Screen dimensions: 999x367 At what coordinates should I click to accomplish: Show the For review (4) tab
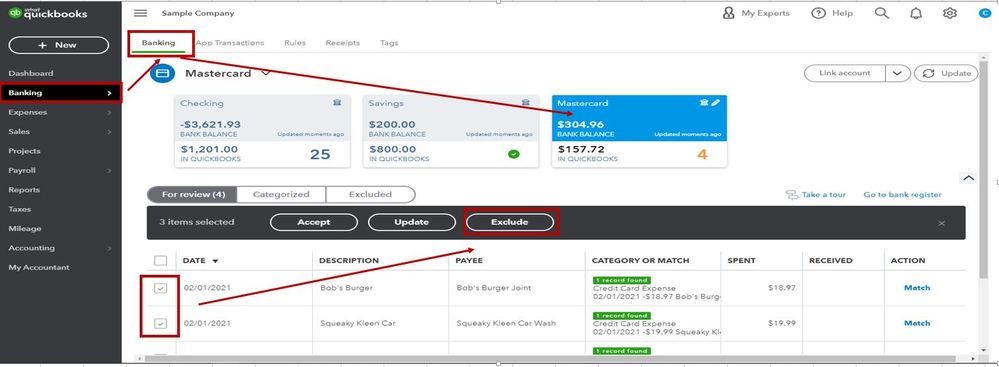[x=192, y=194]
